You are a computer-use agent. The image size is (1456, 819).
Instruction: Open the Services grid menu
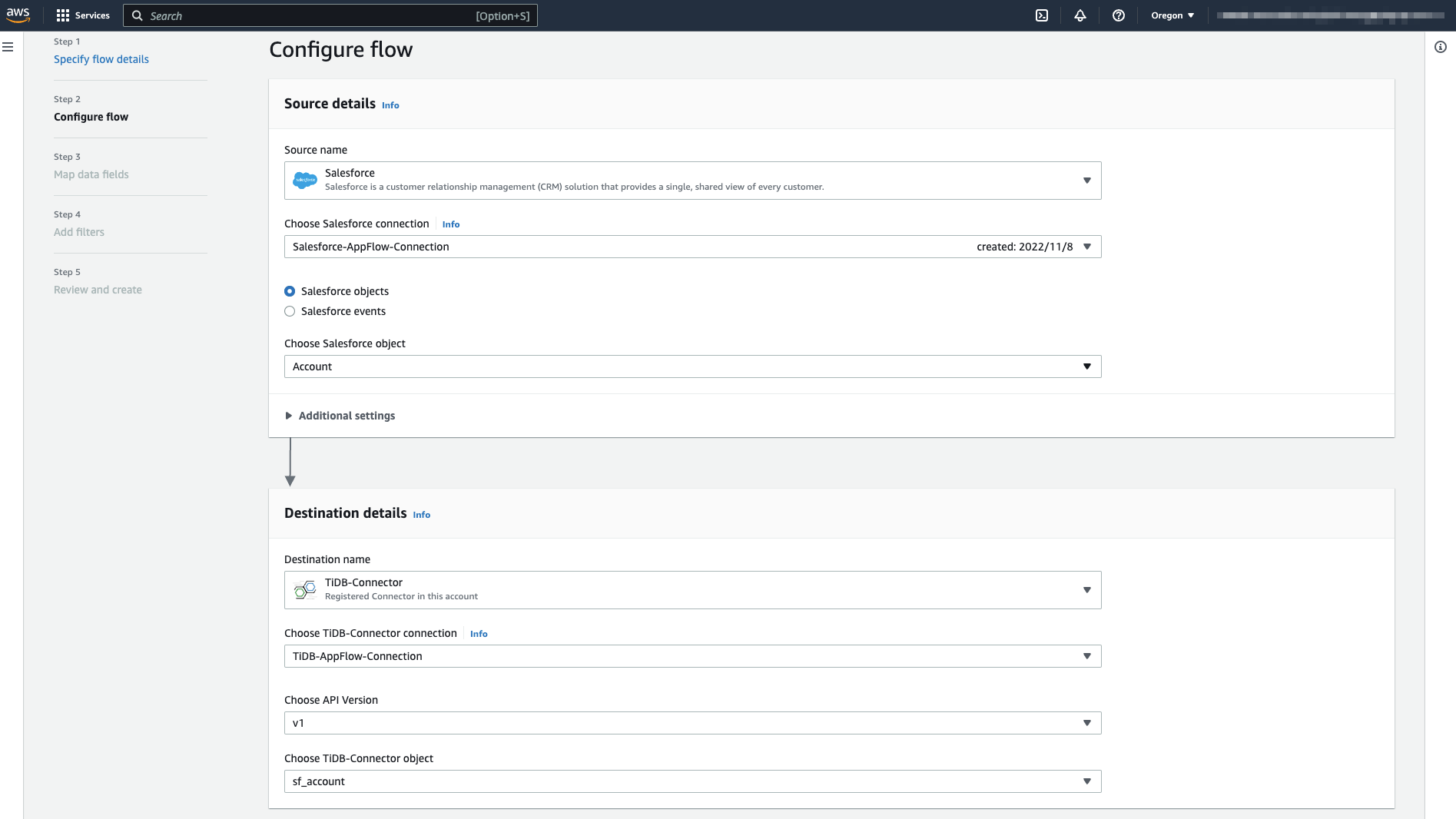click(83, 15)
